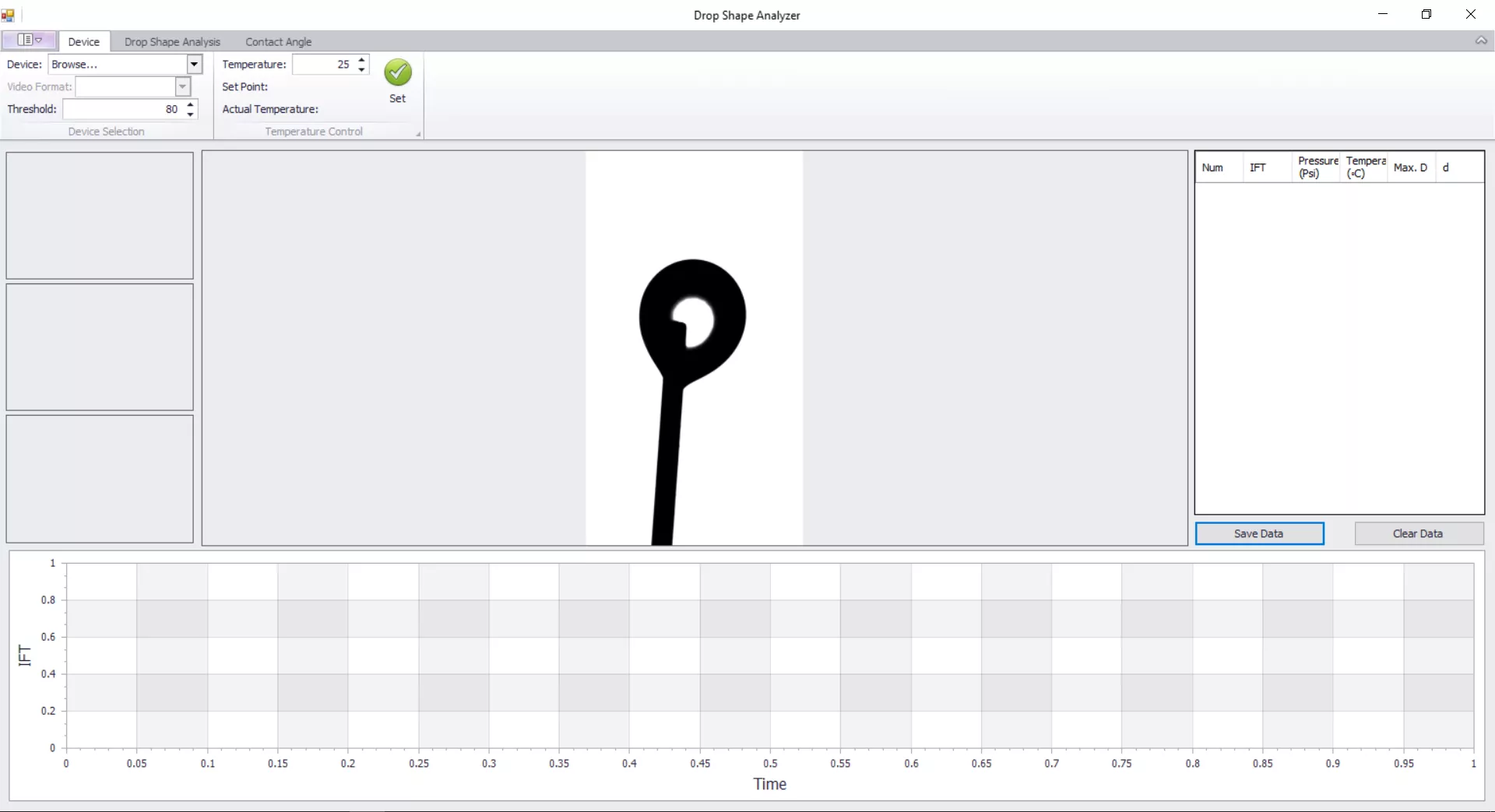
Task: Switch to the Device tab
Action: pyautogui.click(x=83, y=42)
